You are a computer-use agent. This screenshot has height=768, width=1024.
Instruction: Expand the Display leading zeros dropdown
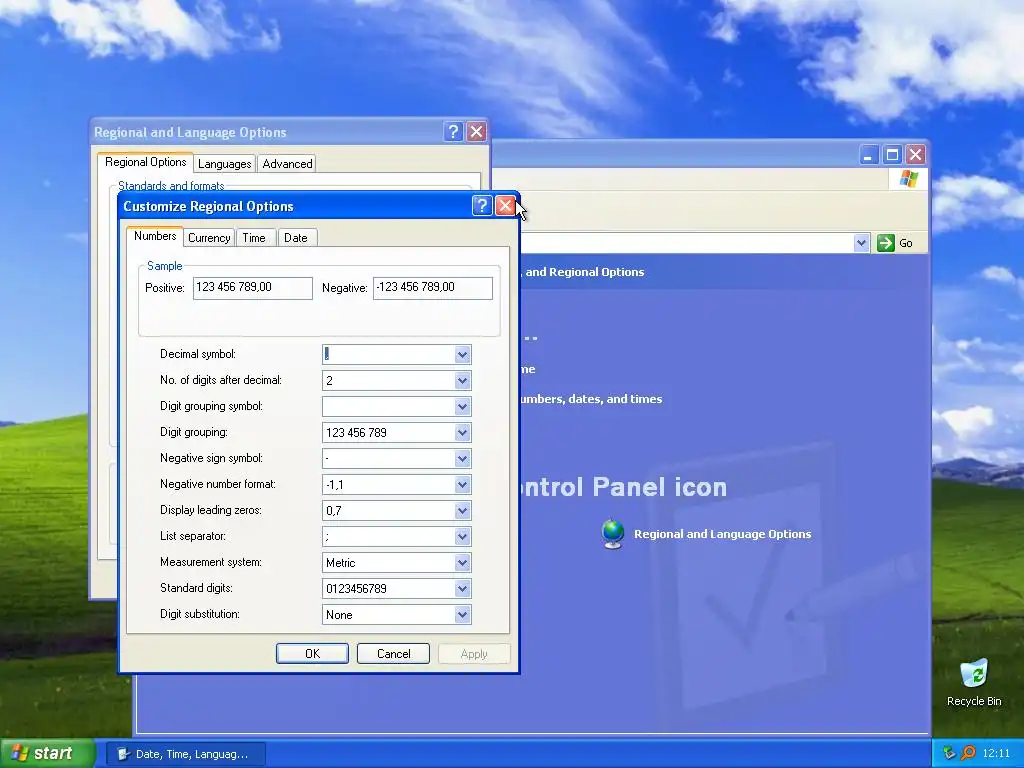[462, 511]
